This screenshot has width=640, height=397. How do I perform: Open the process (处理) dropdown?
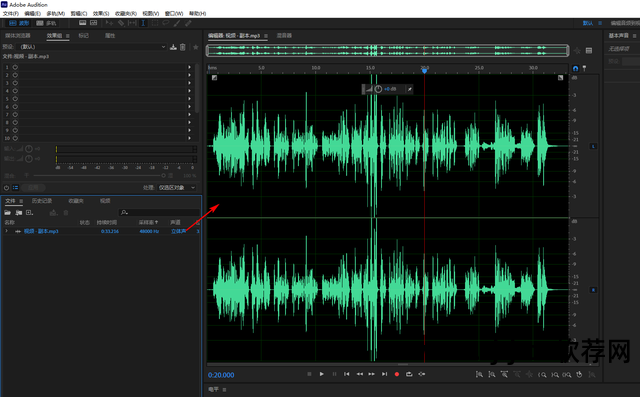(177, 188)
